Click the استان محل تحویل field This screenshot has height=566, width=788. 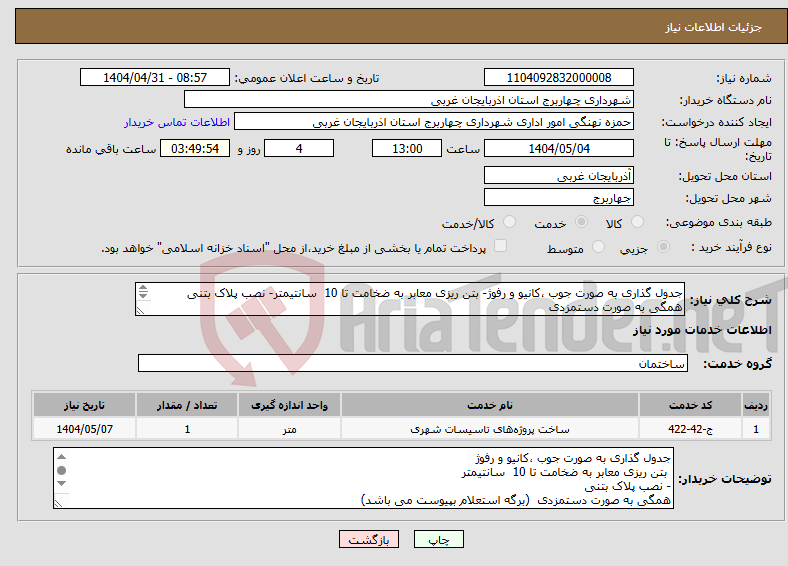(559, 175)
